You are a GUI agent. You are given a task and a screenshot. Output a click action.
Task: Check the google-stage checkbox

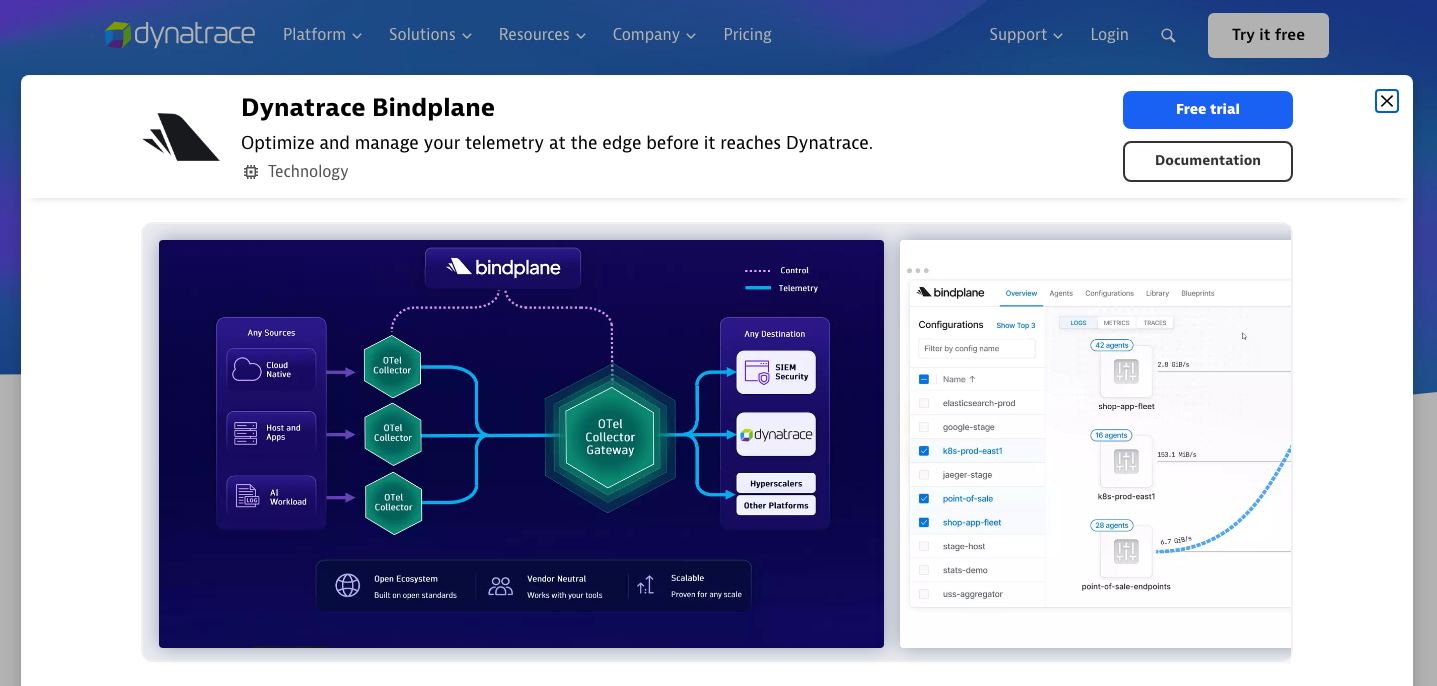point(924,427)
